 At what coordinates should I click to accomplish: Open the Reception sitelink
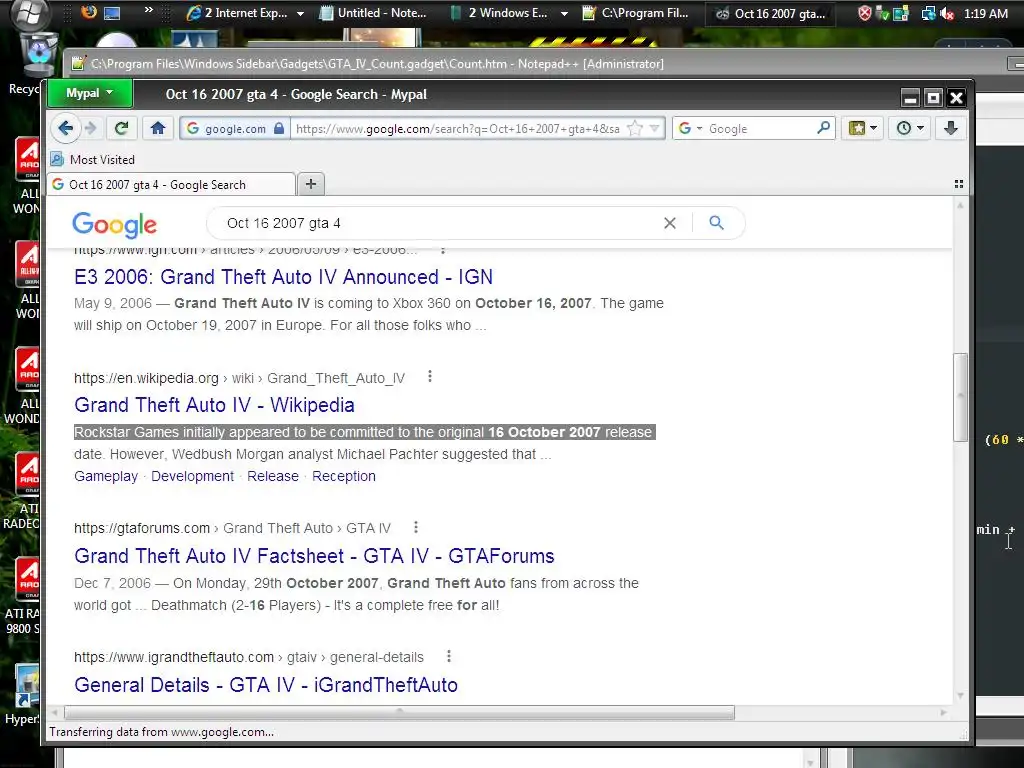(344, 476)
